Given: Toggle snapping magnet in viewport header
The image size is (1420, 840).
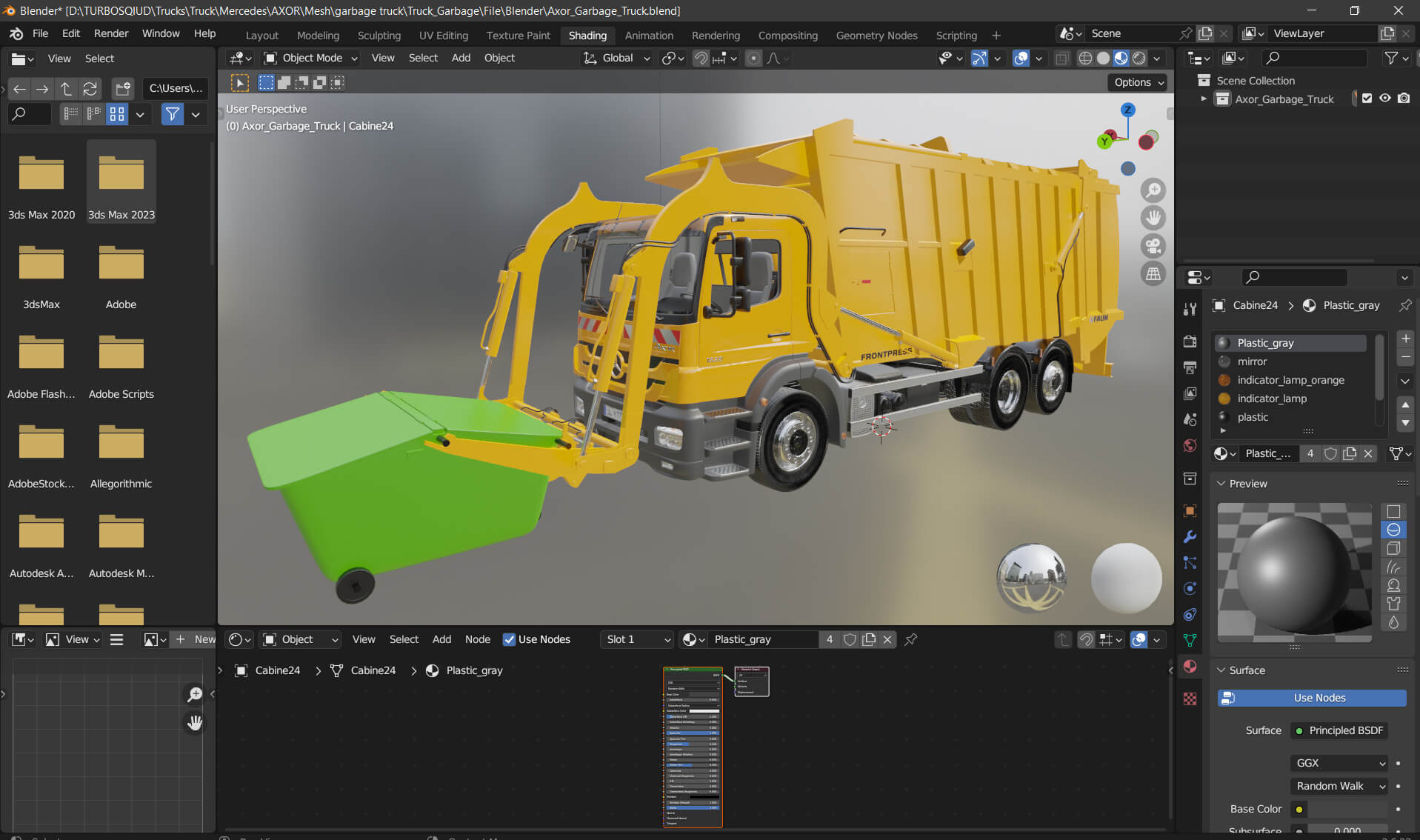Looking at the screenshot, I should tap(701, 58).
